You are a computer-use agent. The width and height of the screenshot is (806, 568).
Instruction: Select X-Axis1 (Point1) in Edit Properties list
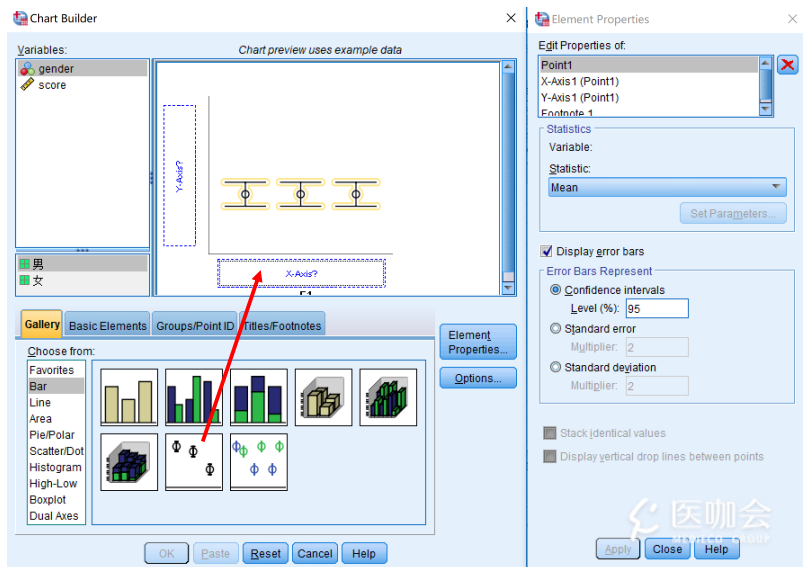[580, 81]
